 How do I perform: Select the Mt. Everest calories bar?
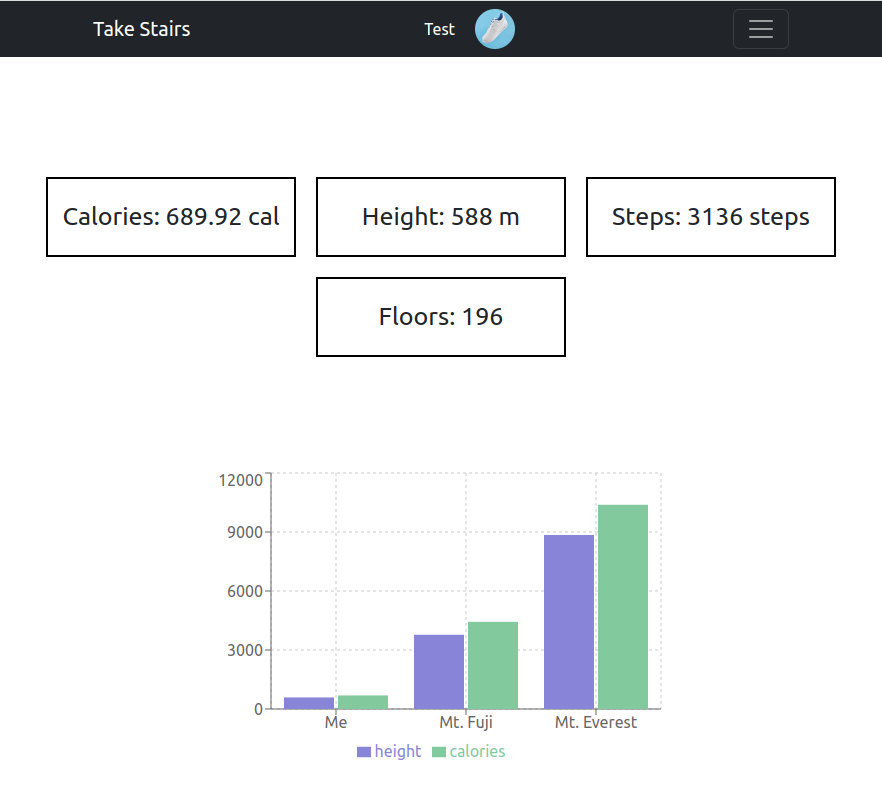coord(621,605)
